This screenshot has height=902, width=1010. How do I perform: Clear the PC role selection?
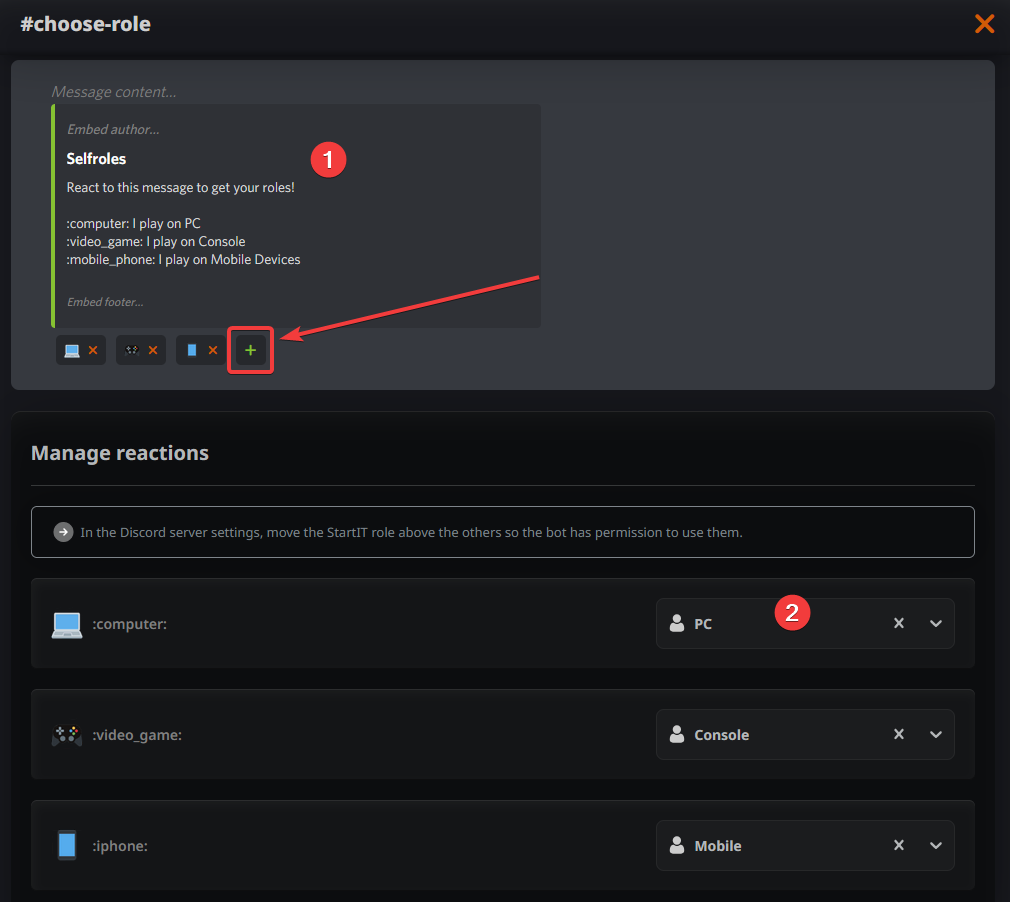pos(898,624)
